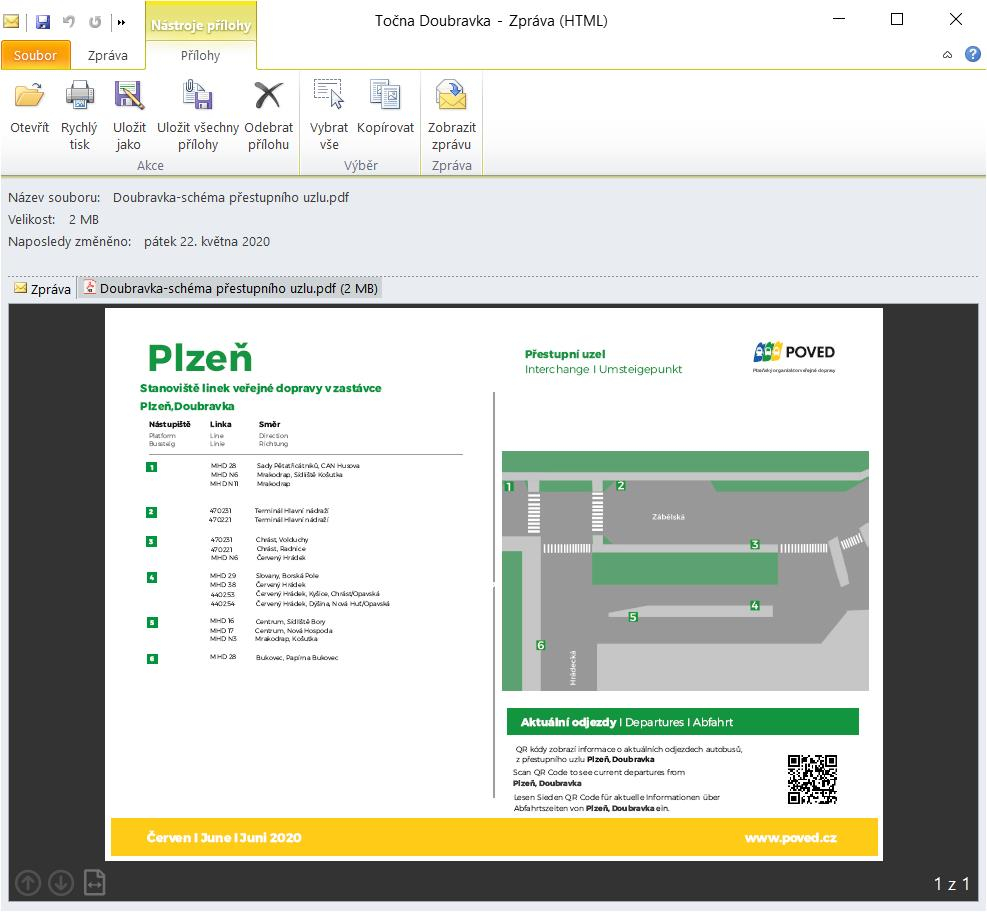Open the attachment with Otevřít
This screenshot has height=912, width=987.
point(29,108)
